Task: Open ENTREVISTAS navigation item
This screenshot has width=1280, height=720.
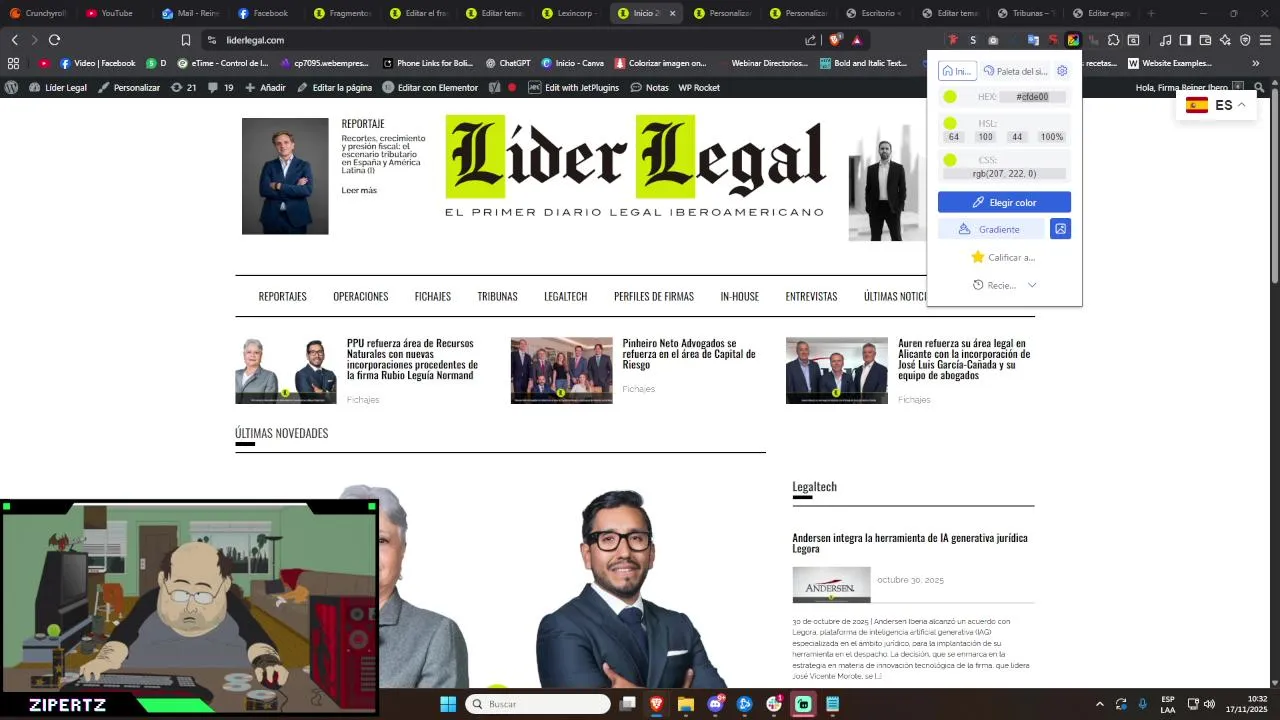Action: click(811, 296)
